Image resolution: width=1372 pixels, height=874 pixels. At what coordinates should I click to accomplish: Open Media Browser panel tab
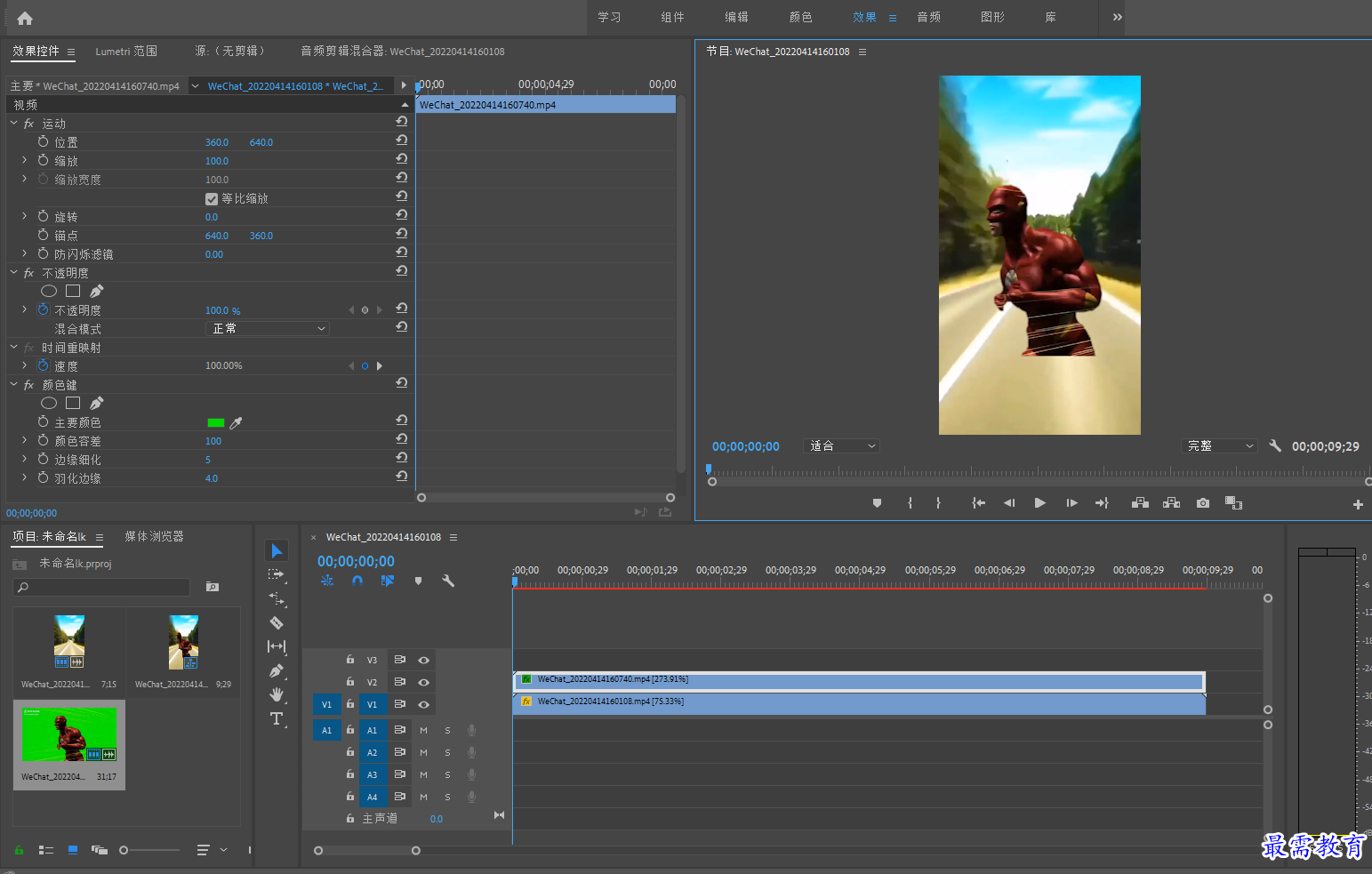(x=154, y=536)
